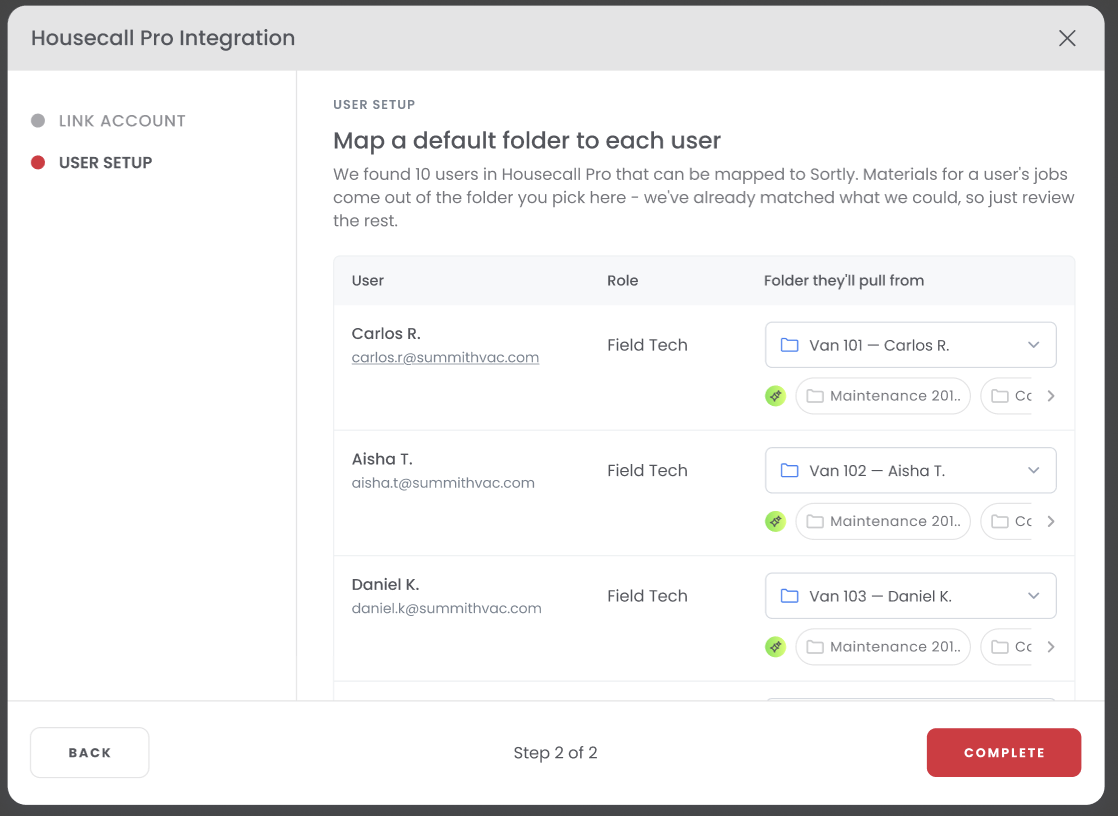Click suggestion sparkle icon in Aisha T. row
Screen dimensions: 1118x816
pos(775,521)
